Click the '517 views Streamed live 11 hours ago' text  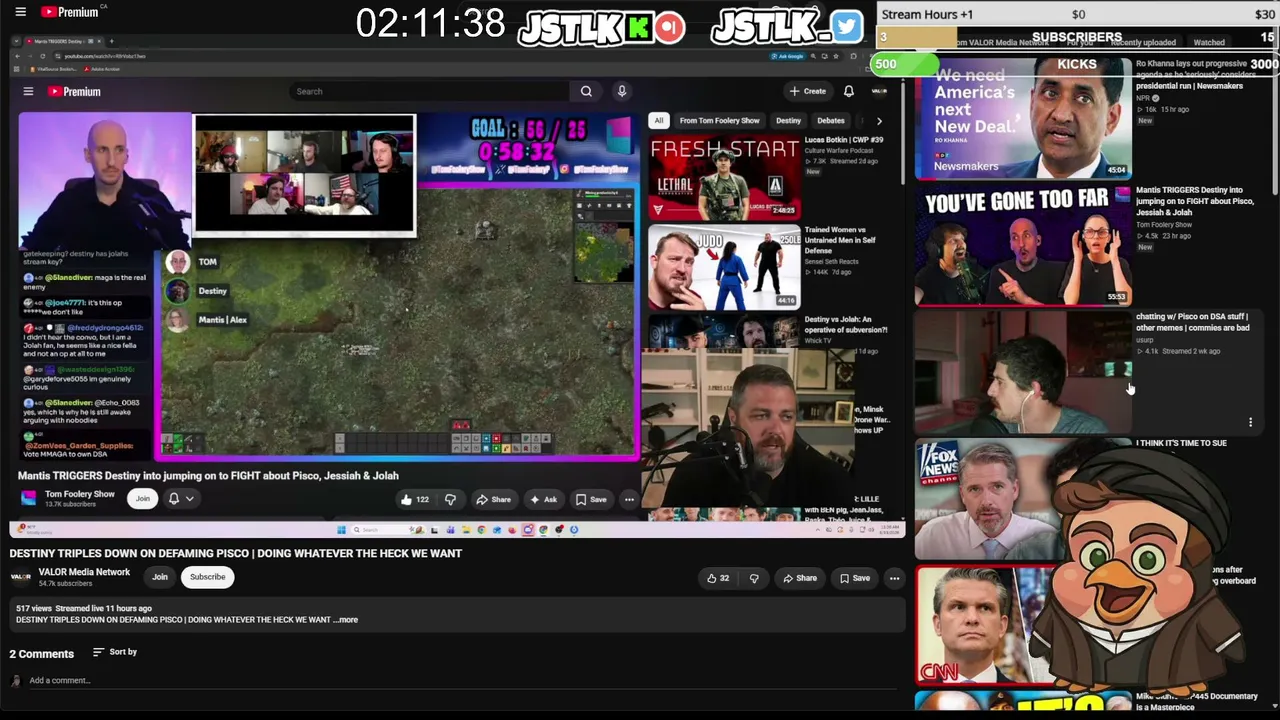pyautogui.click(x=84, y=608)
